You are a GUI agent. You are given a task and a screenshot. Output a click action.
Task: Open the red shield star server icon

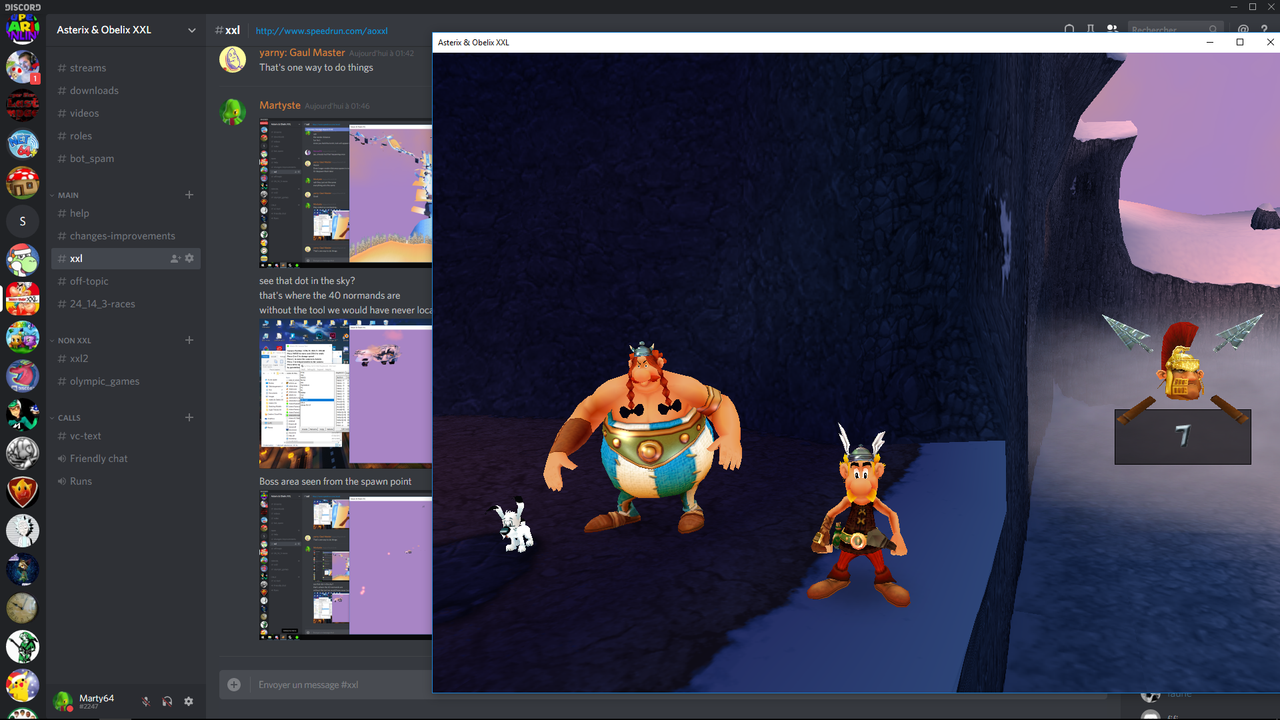[22, 492]
